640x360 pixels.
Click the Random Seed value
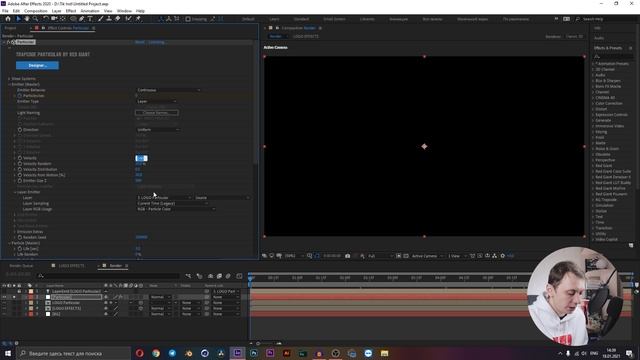coord(142,237)
